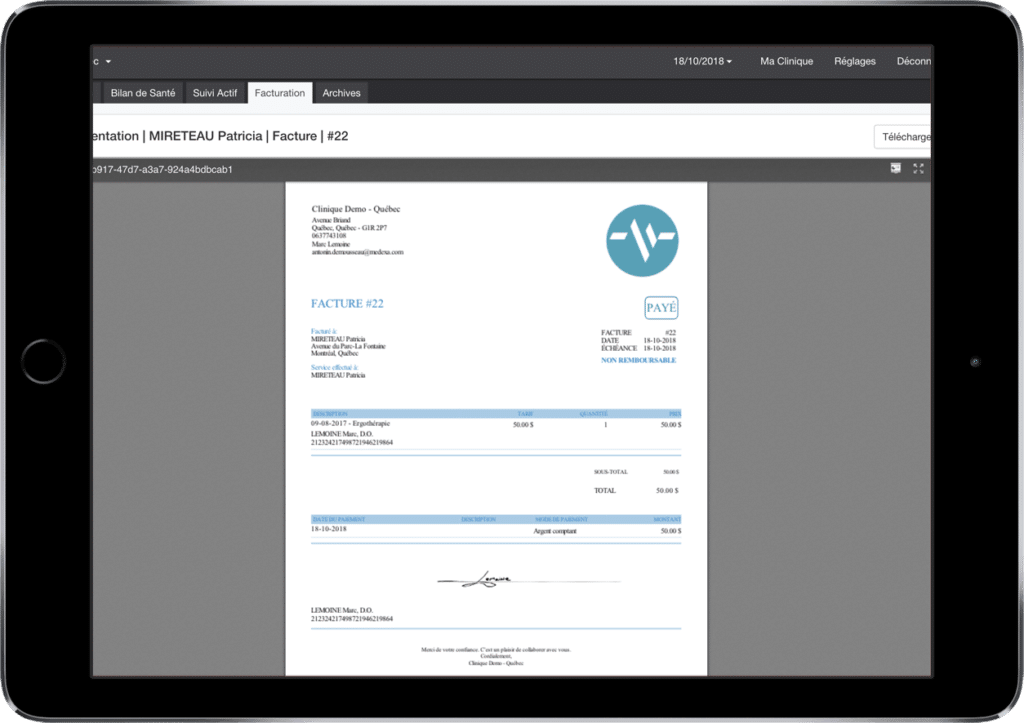Click the PDF fullscreen expand icon
Screen dimensions: 1024x723
point(918,168)
